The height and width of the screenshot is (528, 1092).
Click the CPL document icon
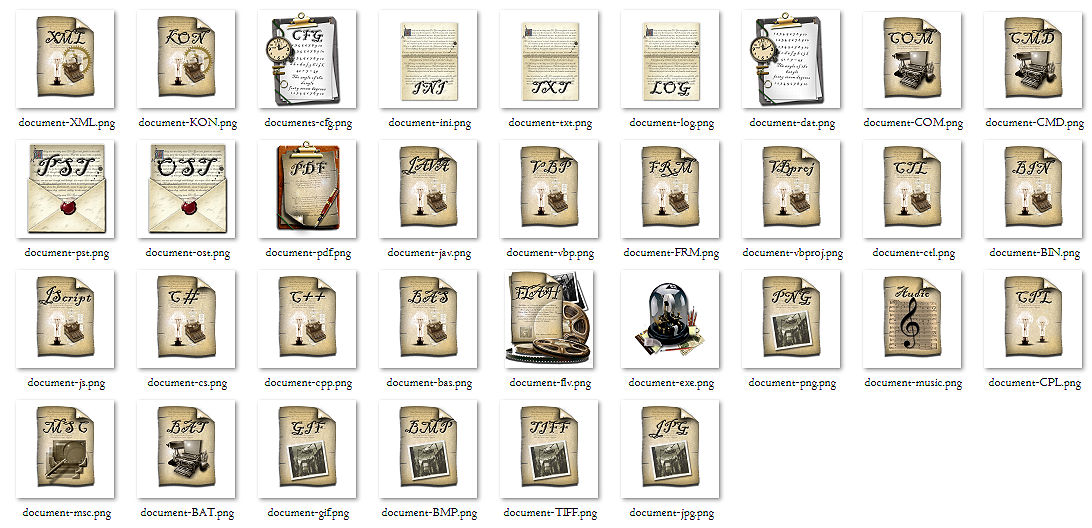[1034, 319]
